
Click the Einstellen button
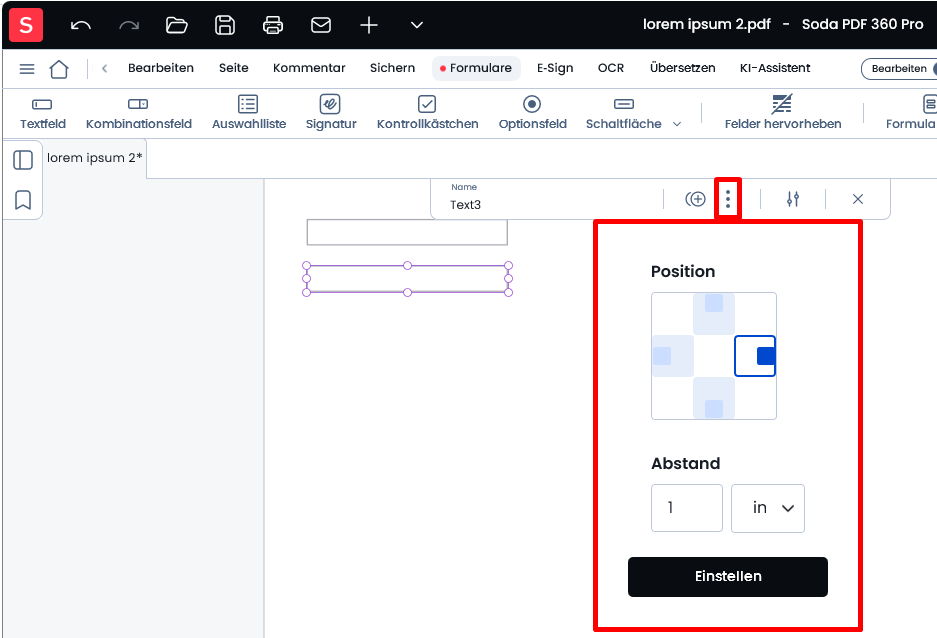tap(727, 576)
